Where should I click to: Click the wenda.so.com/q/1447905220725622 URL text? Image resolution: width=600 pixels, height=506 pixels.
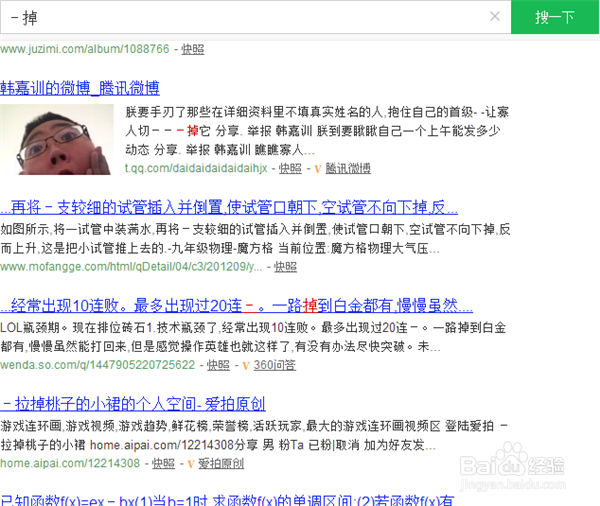(98, 365)
